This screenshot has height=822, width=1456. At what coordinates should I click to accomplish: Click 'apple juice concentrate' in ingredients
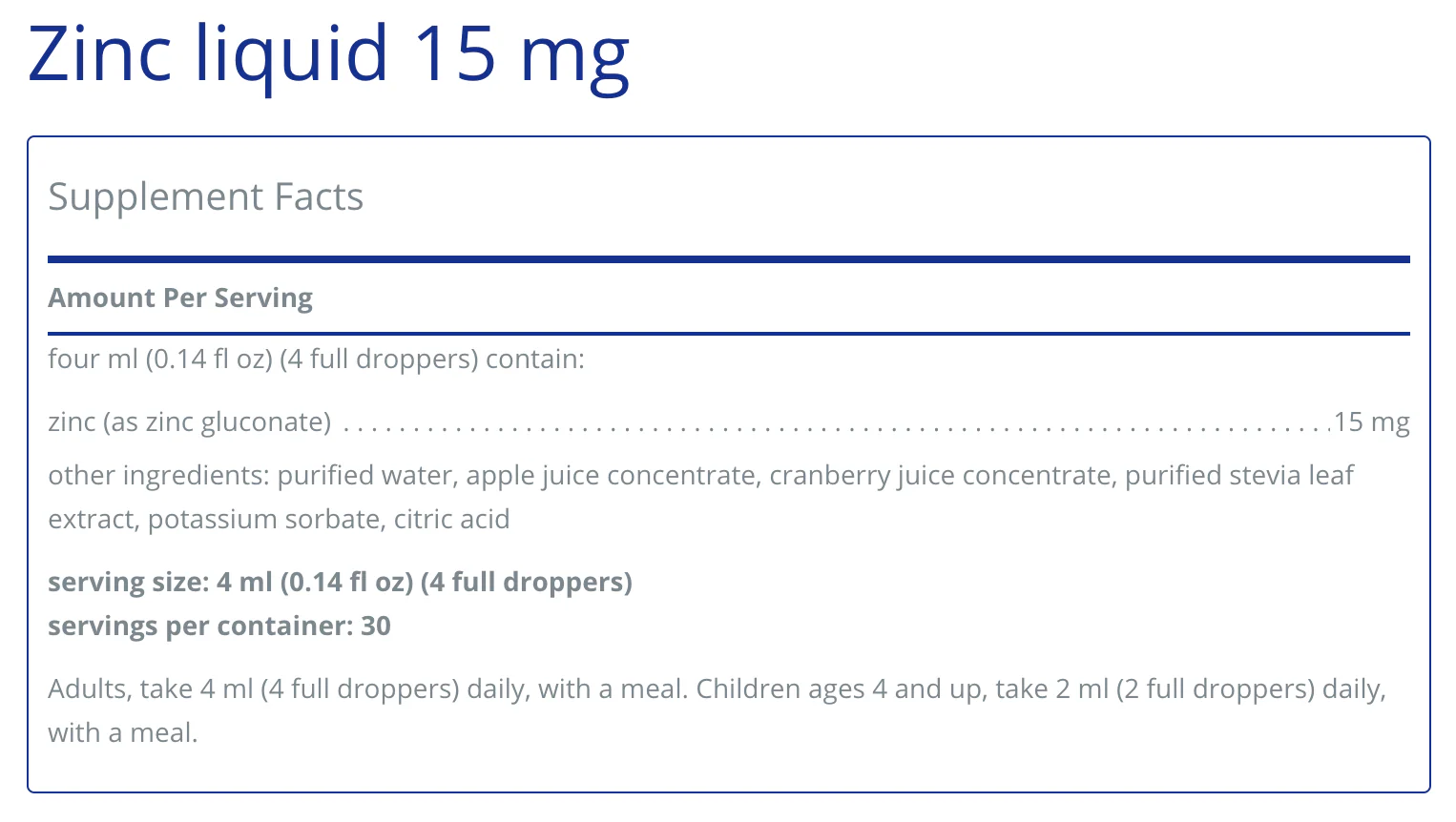coord(611,476)
